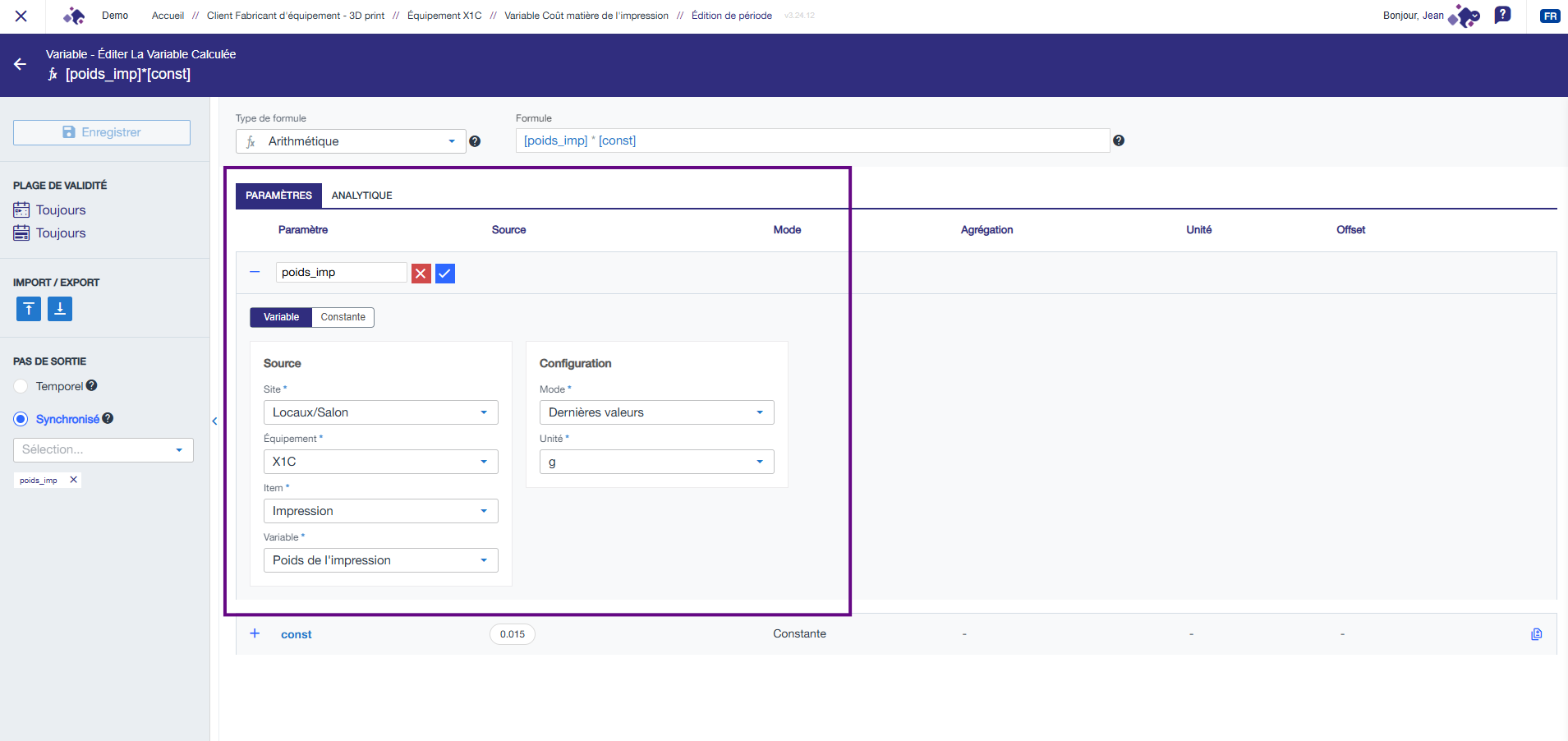Switch parameter type to Variable

[281, 317]
